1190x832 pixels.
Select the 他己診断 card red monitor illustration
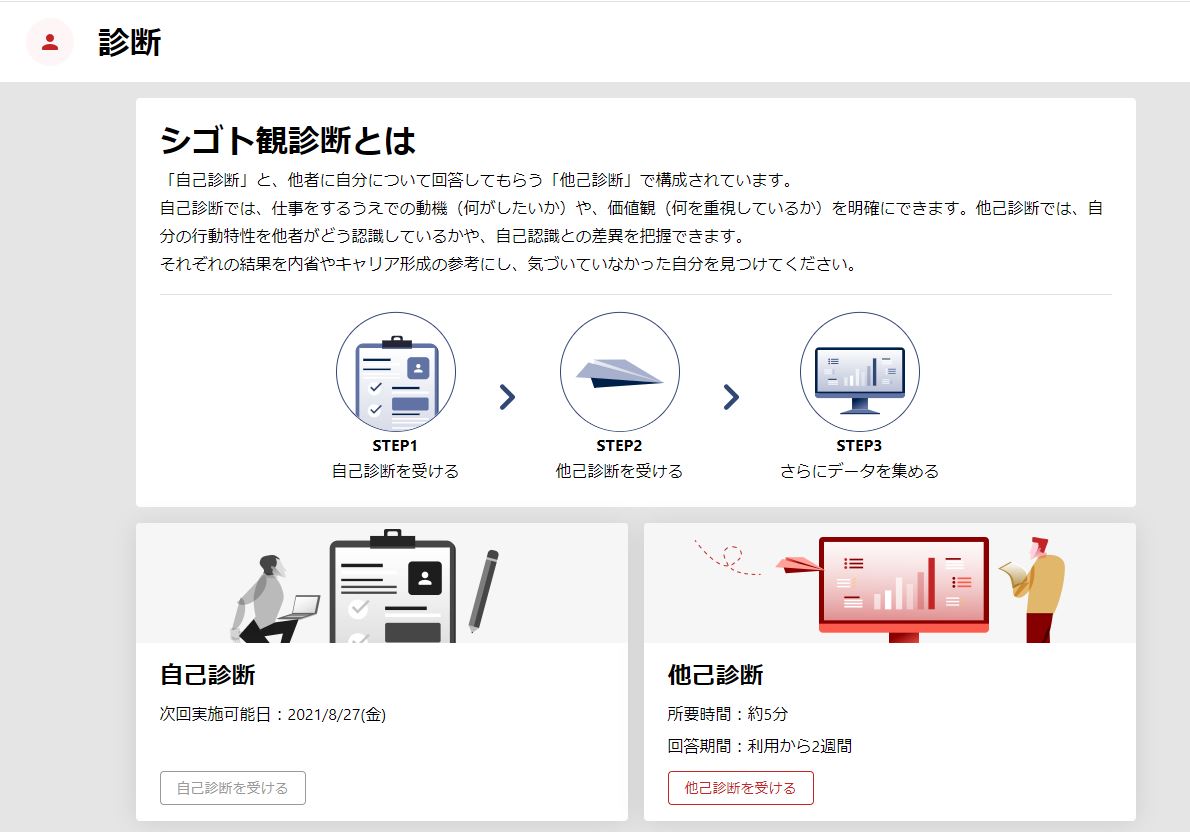[903, 587]
